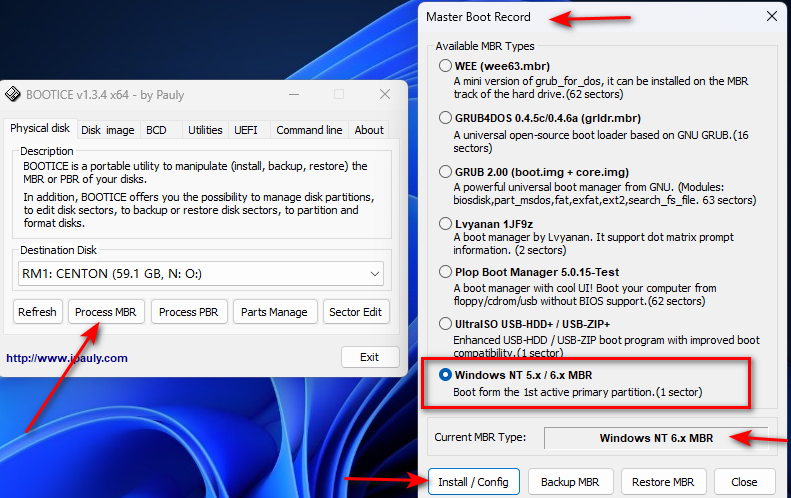This screenshot has width=791, height=498.
Task: Go to the BCD tab
Action: click(156, 130)
